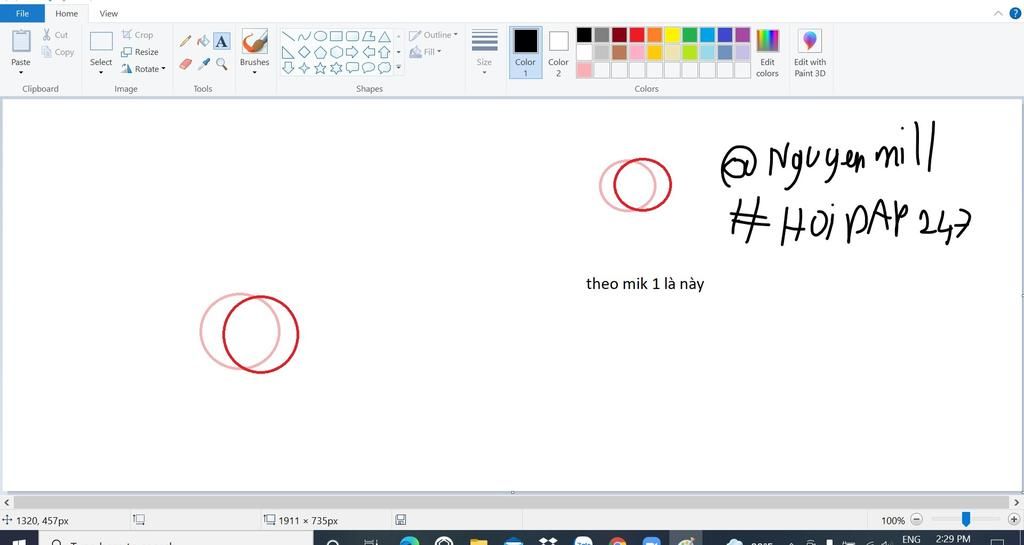Choose the brown color swatch
This screenshot has width=1024, height=545.
coord(619,52)
